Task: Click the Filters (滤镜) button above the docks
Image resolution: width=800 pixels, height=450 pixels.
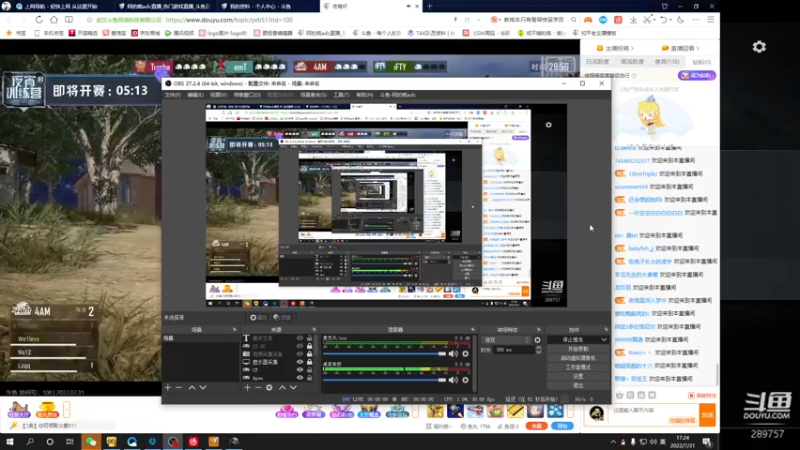Action: (x=282, y=317)
